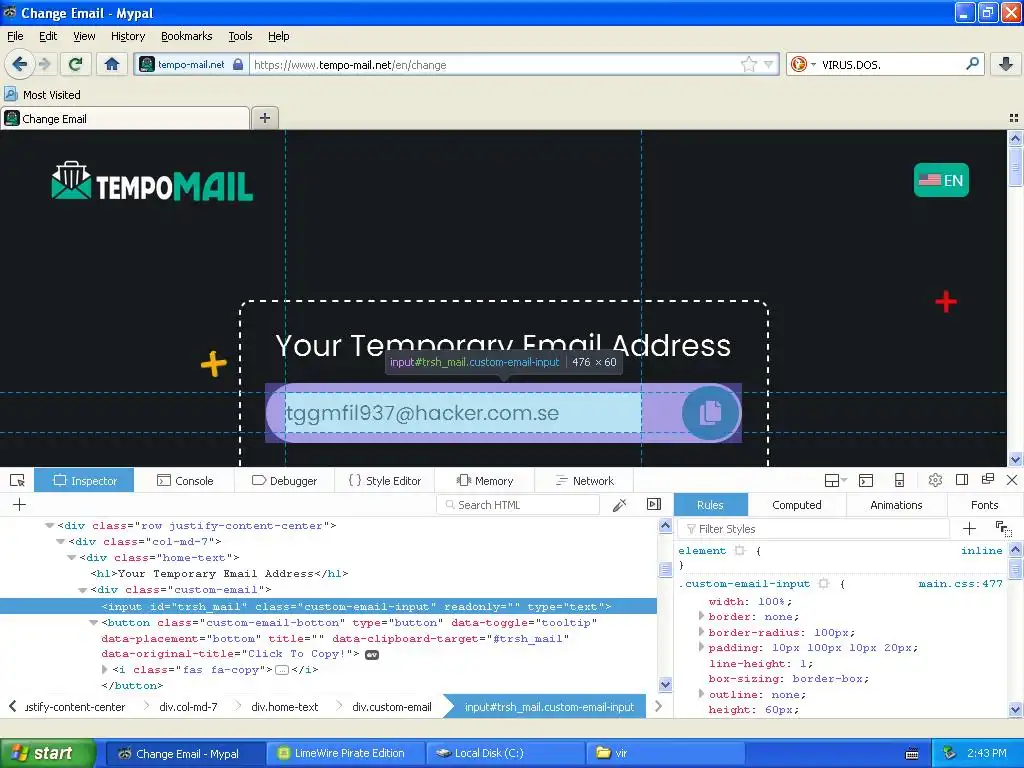Expand the border property triangle
Viewport: 1024px width, 768px height.
(701, 616)
